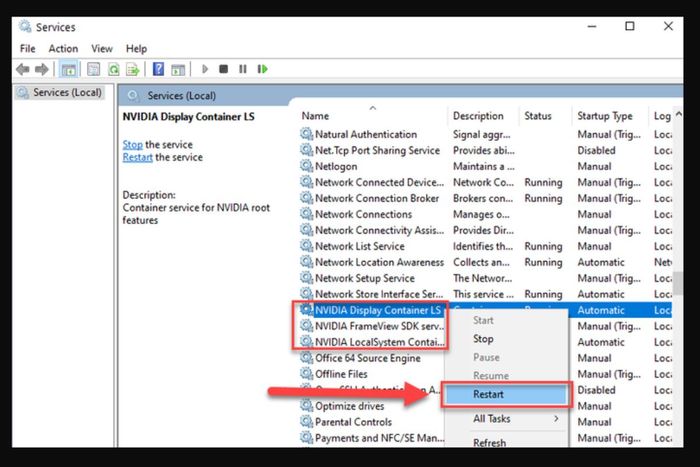Choose Restart in the context menu
This screenshot has width=700, height=467.
[x=506, y=394]
